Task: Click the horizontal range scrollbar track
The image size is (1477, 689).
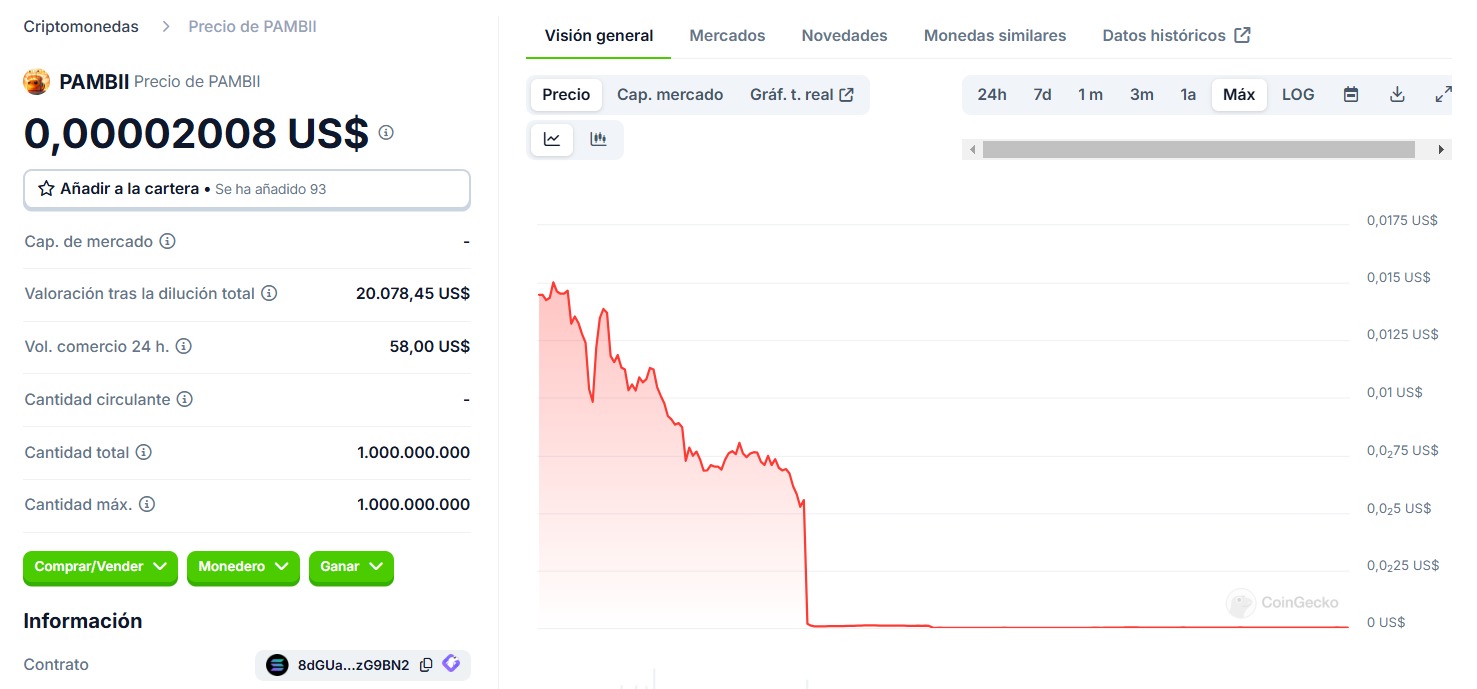Action: [1198, 149]
